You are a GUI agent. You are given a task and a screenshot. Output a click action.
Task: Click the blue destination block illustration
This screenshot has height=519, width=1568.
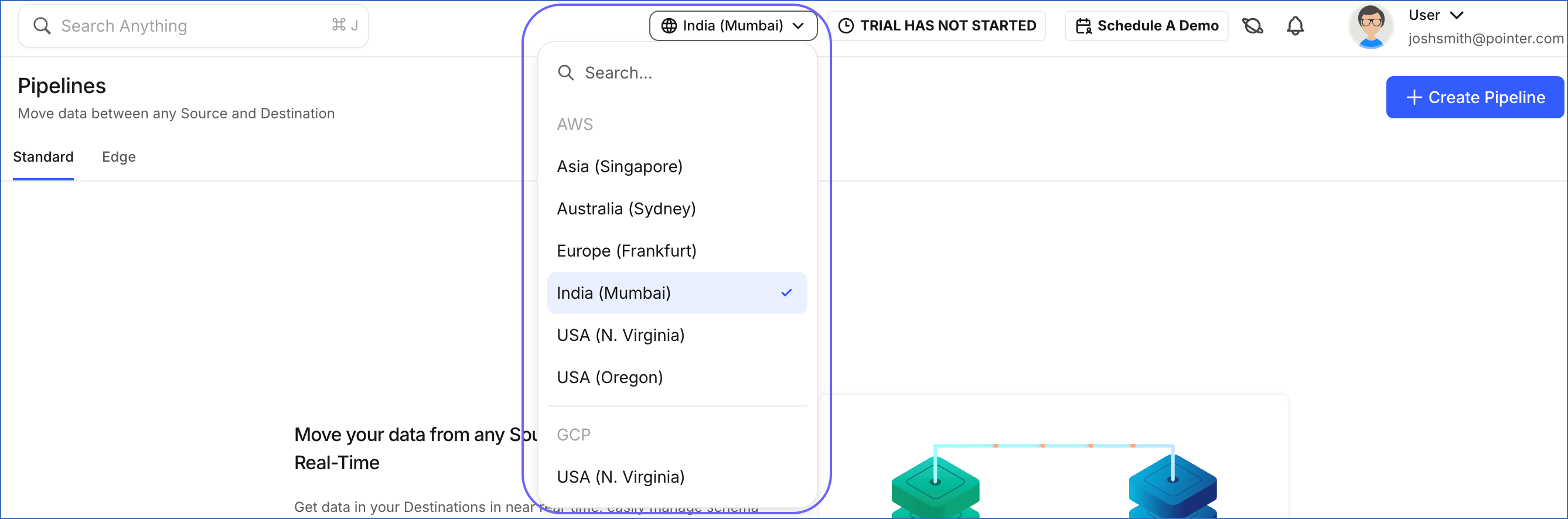pos(1173,487)
